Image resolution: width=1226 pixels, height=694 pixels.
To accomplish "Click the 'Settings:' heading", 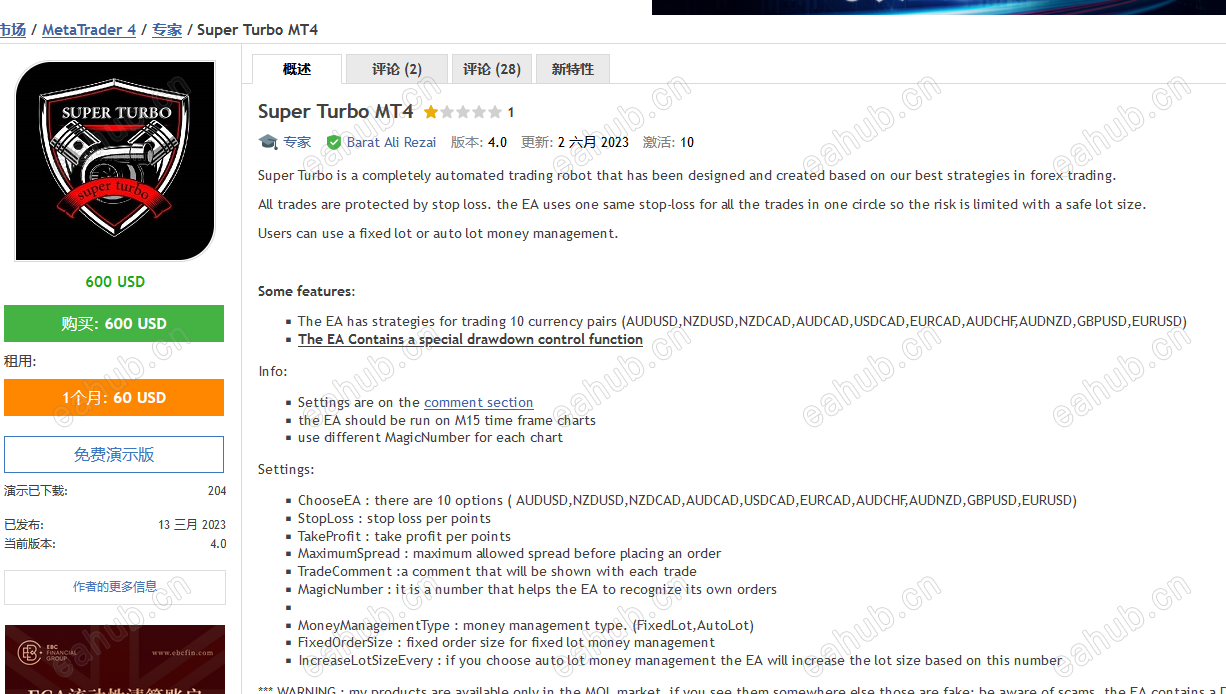I will pyautogui.click(x=286, y=469).
